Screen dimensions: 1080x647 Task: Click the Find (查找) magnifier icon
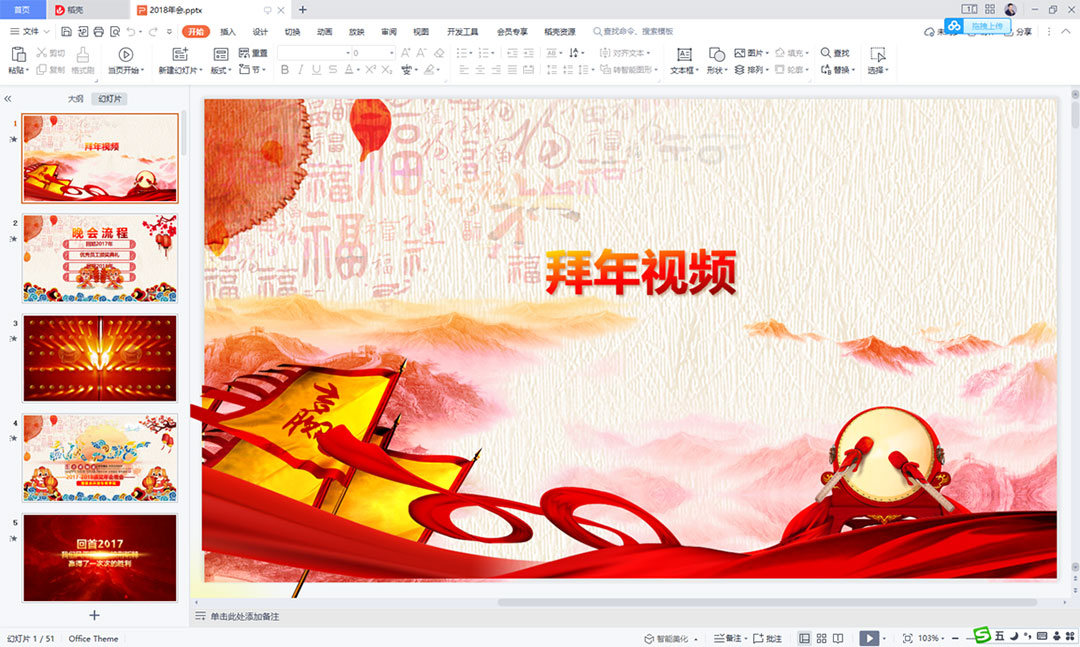826,52
